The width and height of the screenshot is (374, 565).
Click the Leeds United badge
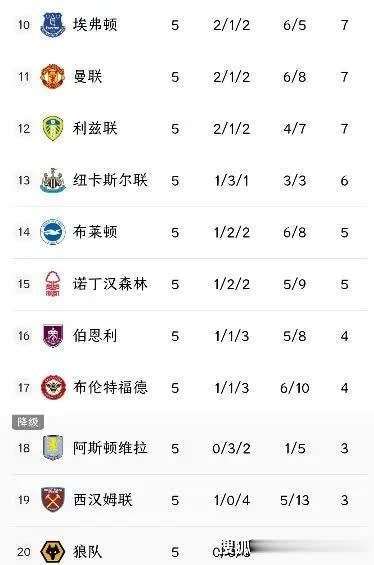[x=53, y=128]
